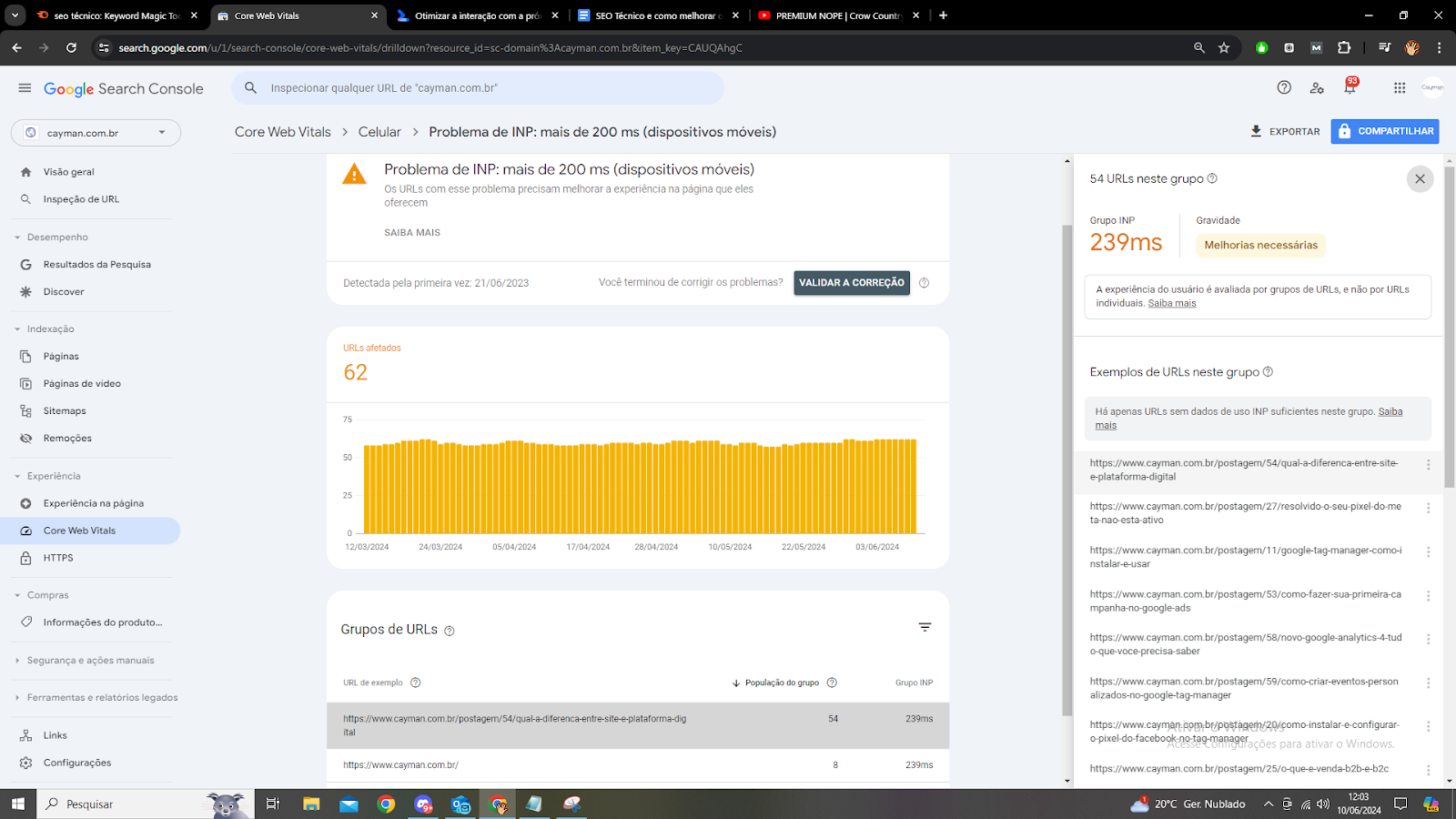Click help icon beside População do grupo
Image resolution: width=1456 pixels, height=819 pixels.
831,682
